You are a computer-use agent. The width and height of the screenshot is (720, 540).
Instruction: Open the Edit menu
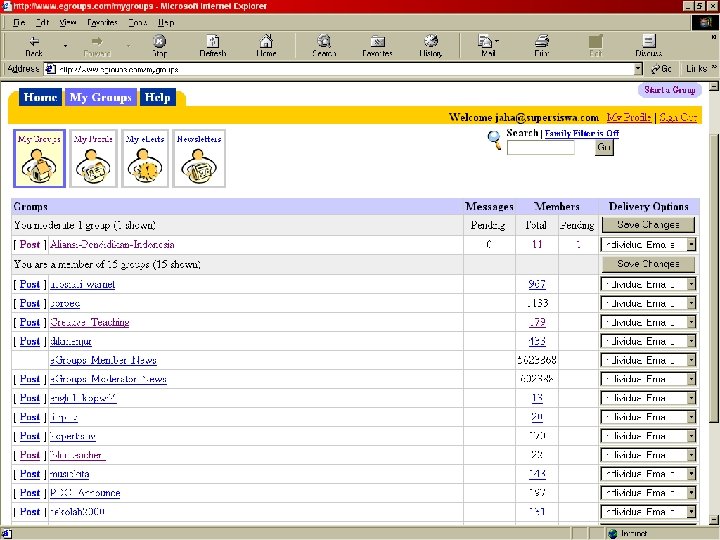[42, 22]
